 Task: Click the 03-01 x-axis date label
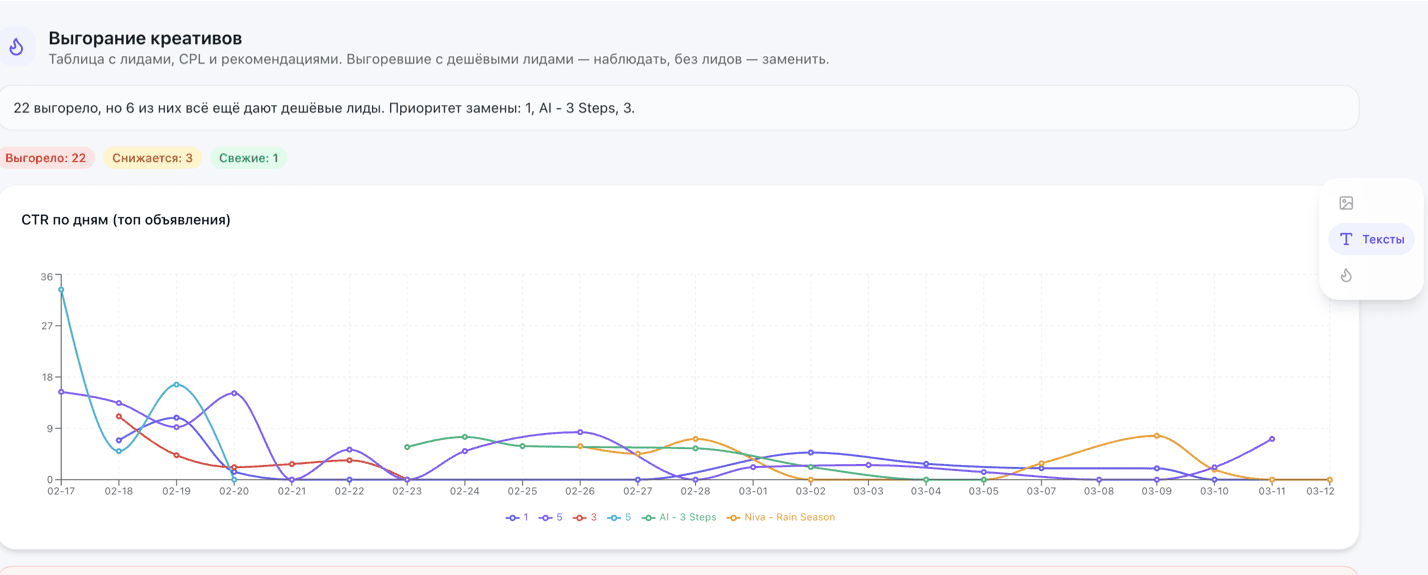753,491
